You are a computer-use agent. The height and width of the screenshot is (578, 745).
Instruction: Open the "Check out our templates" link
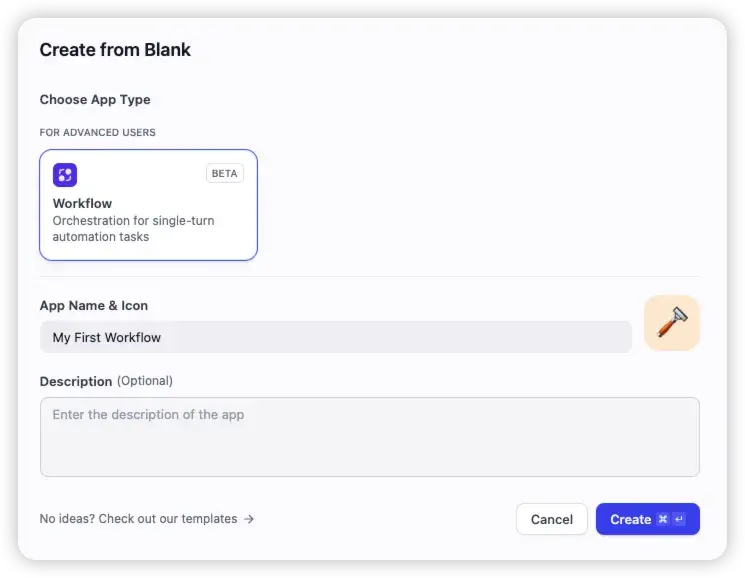(x=138, y=519)
